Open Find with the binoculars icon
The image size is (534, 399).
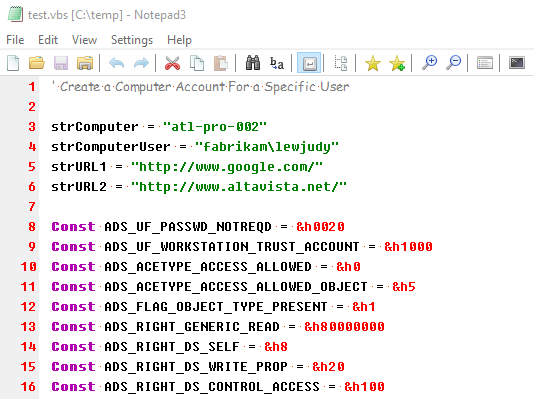tap(253, 63)
